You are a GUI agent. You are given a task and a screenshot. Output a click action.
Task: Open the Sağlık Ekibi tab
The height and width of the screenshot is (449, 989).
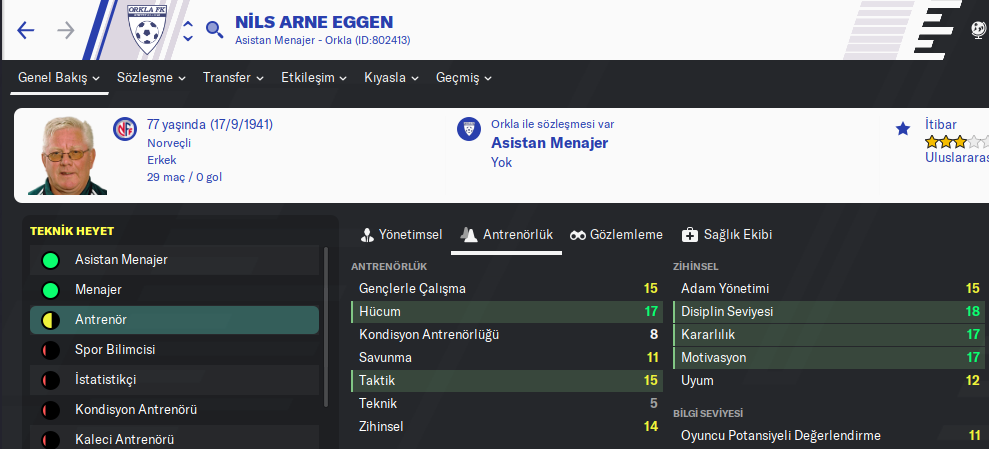point(726,235)
